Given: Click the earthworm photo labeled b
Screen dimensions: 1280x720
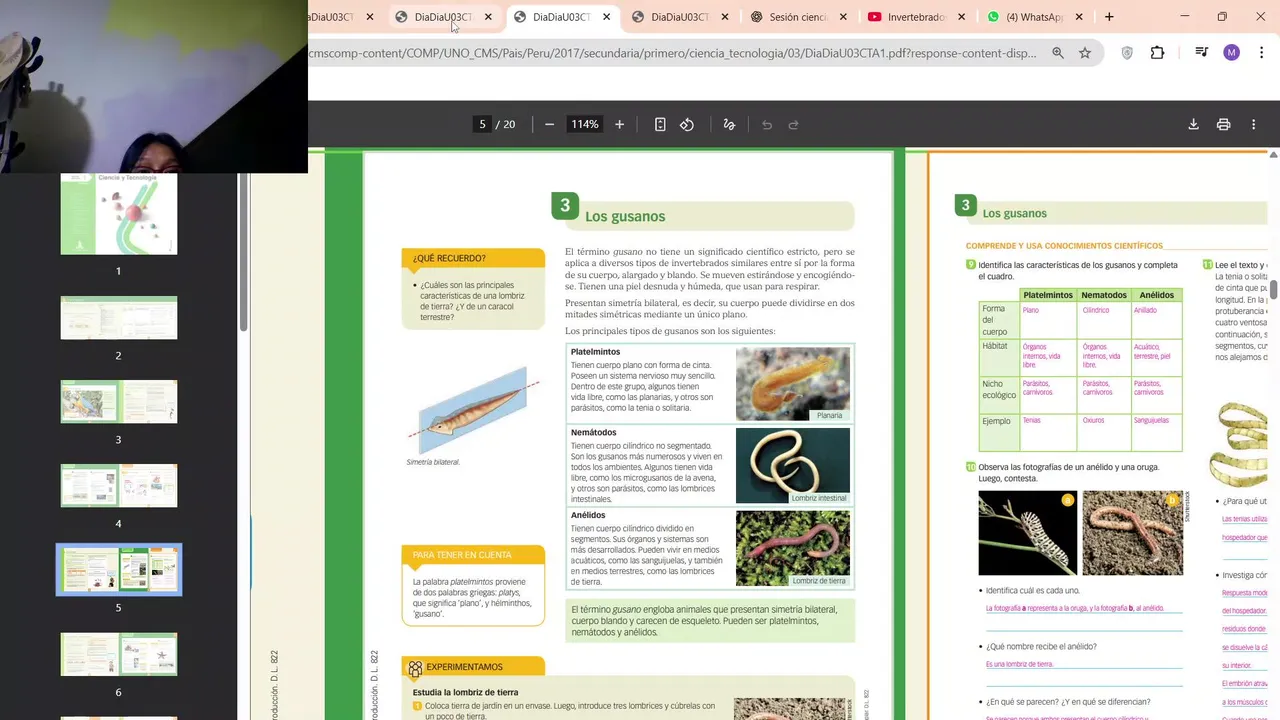Looking at the screenshot, I should tap(1133, 533).
